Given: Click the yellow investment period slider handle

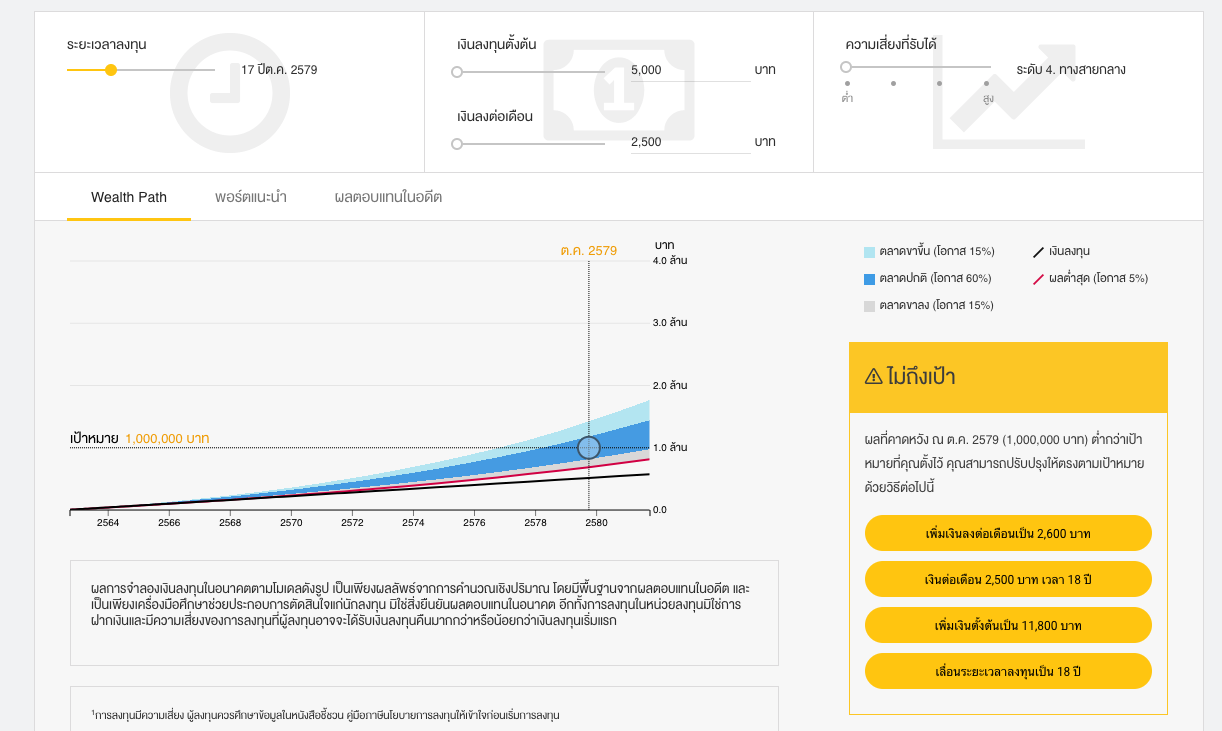Looking at the screenshot, I should tap(111, 70).
